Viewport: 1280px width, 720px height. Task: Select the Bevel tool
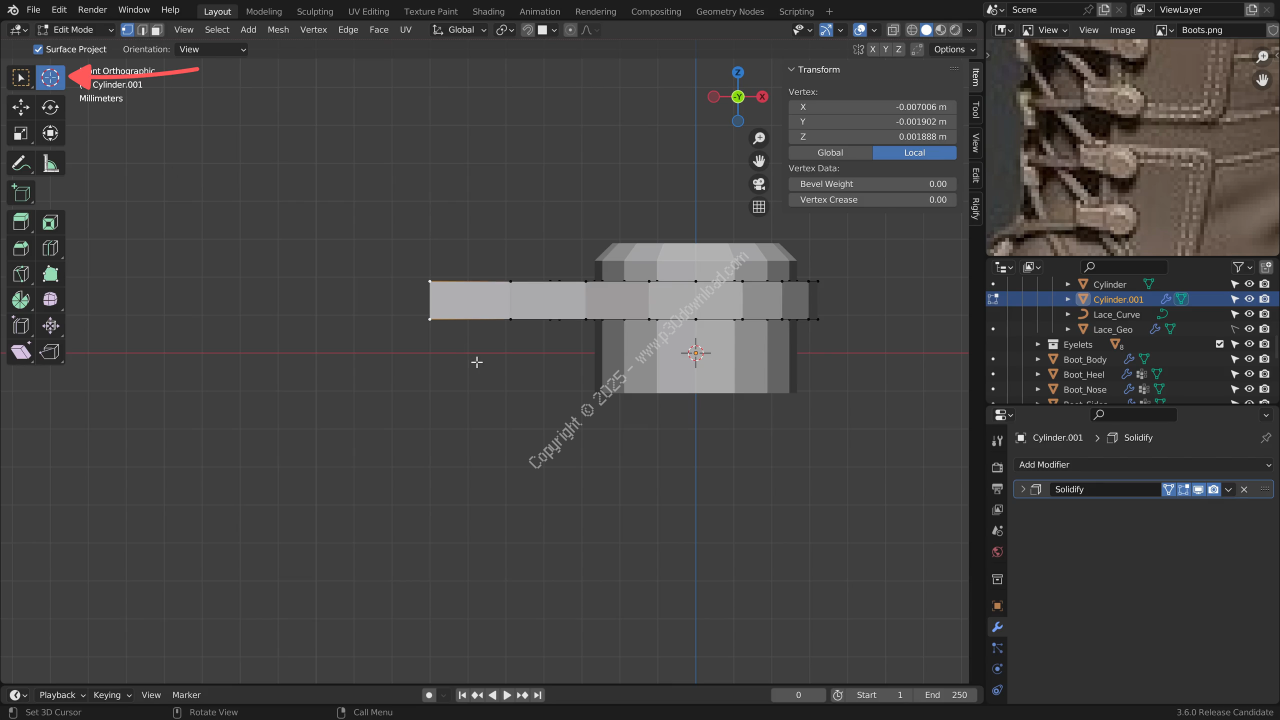(21, 248)
